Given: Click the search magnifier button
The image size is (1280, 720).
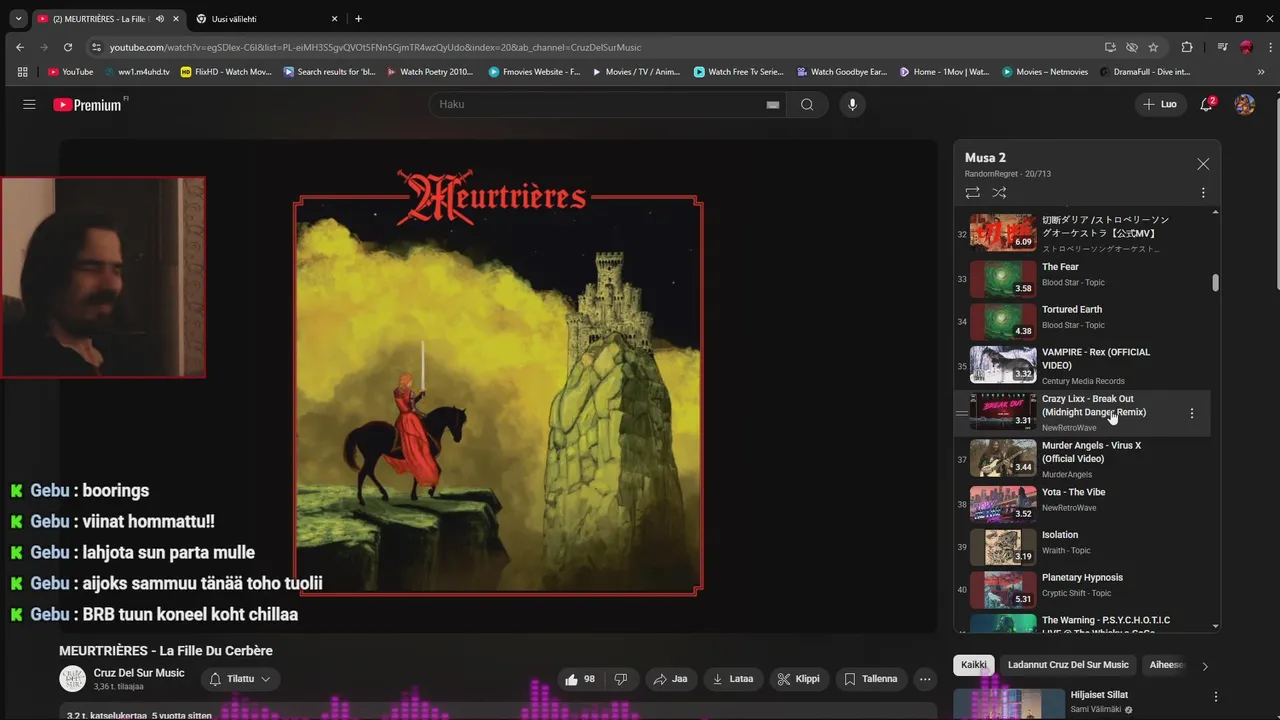Looking at the screenshot, I should coord(807,104).
